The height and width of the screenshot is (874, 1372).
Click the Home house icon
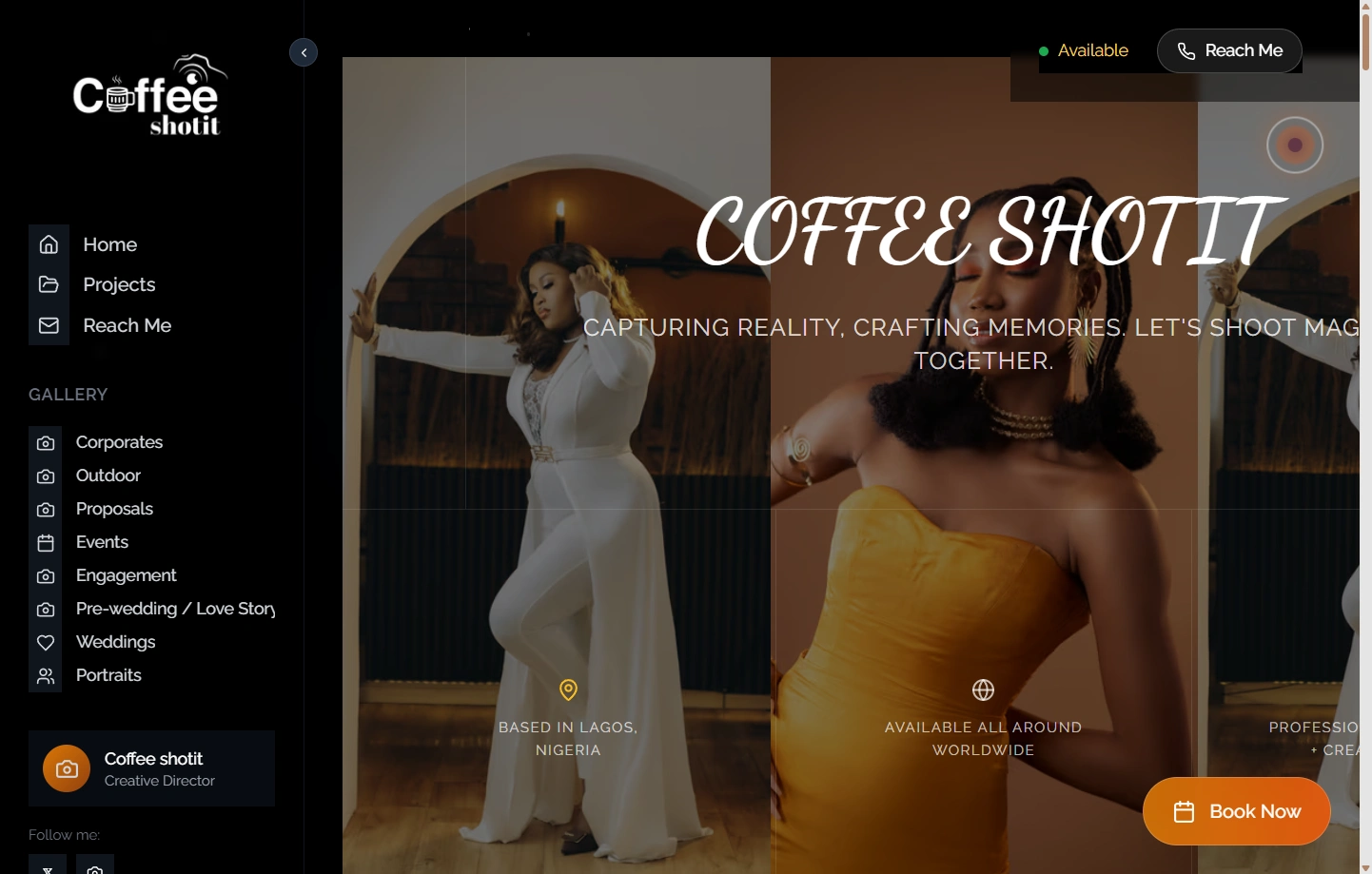coord(49,244)
